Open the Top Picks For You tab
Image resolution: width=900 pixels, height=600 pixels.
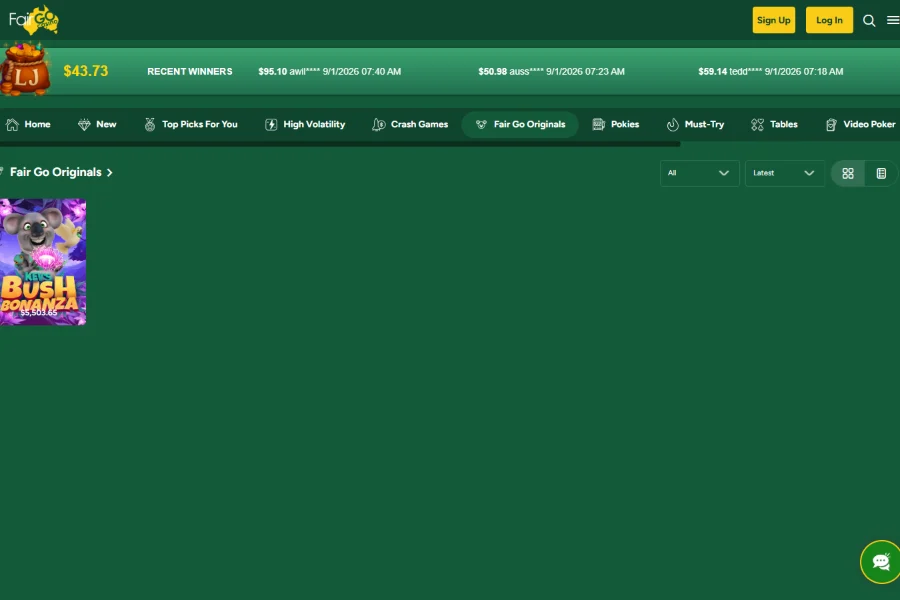click(191, 125)
